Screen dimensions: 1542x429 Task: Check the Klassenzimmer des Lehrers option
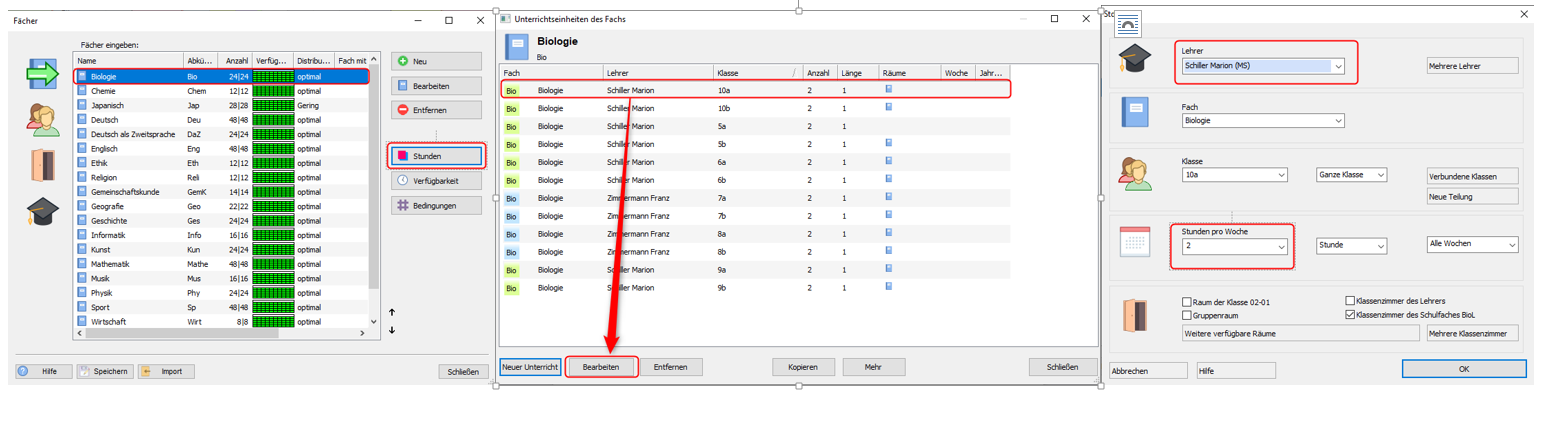click(x=1350, y=301)
